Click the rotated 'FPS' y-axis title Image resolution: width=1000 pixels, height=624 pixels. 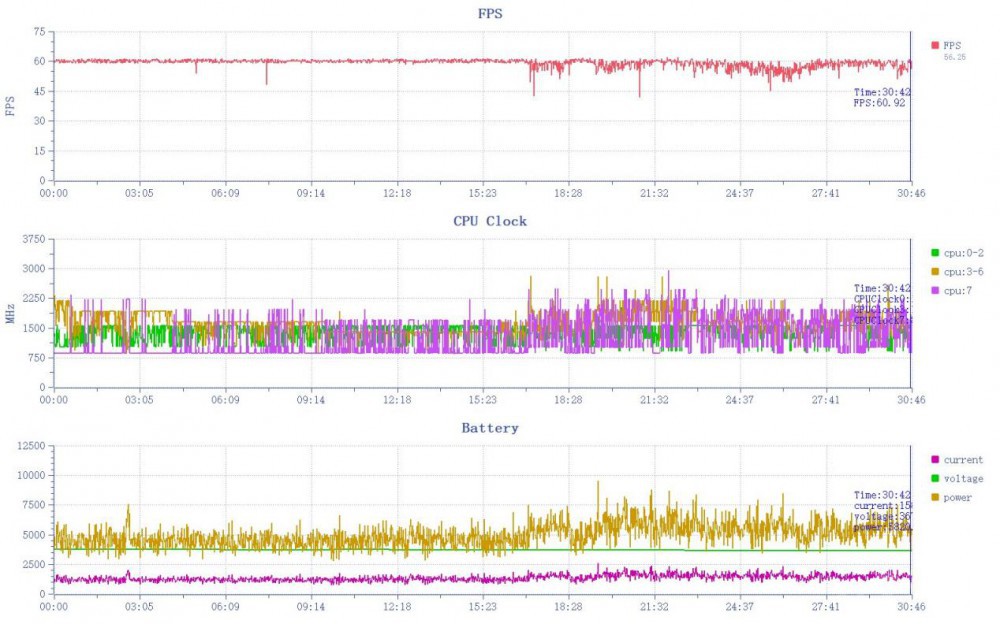tap(10, 106)
